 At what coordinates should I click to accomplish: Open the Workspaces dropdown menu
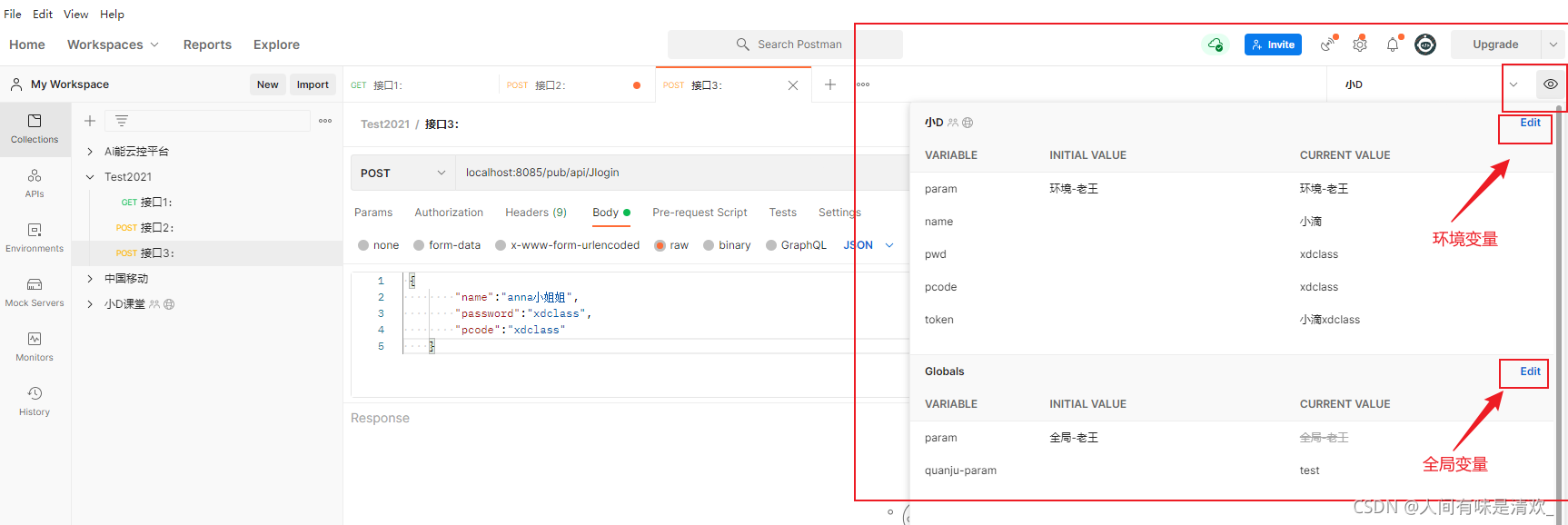pyautogui.click(x=113, y=45)
